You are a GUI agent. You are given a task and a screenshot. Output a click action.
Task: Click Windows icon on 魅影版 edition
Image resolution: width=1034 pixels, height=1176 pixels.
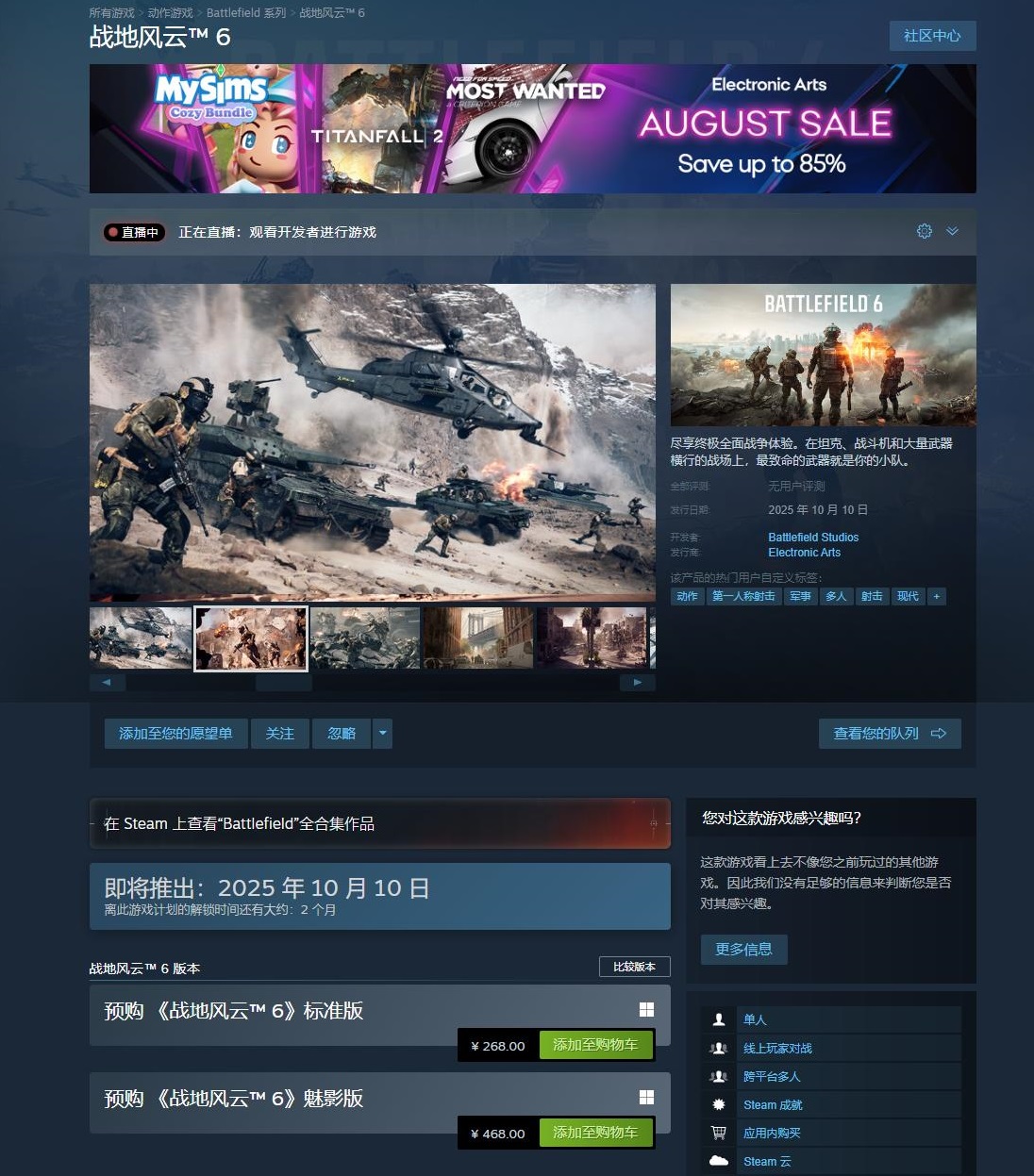point(646,1097)
